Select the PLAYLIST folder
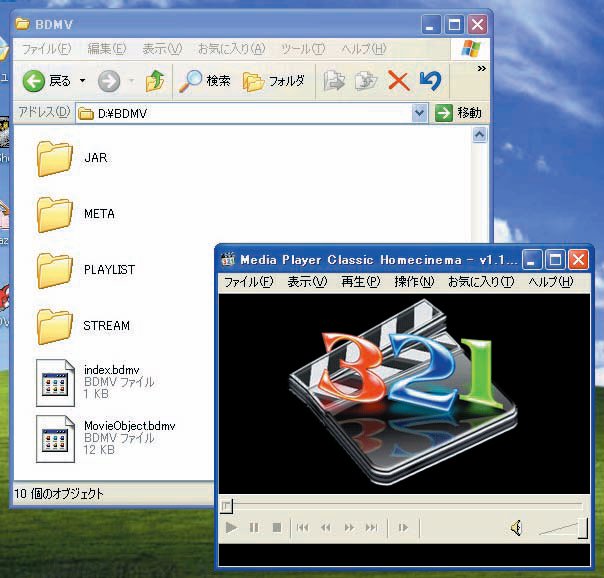The width and height of the screenshot is (604, 578). tap(55, 270)
